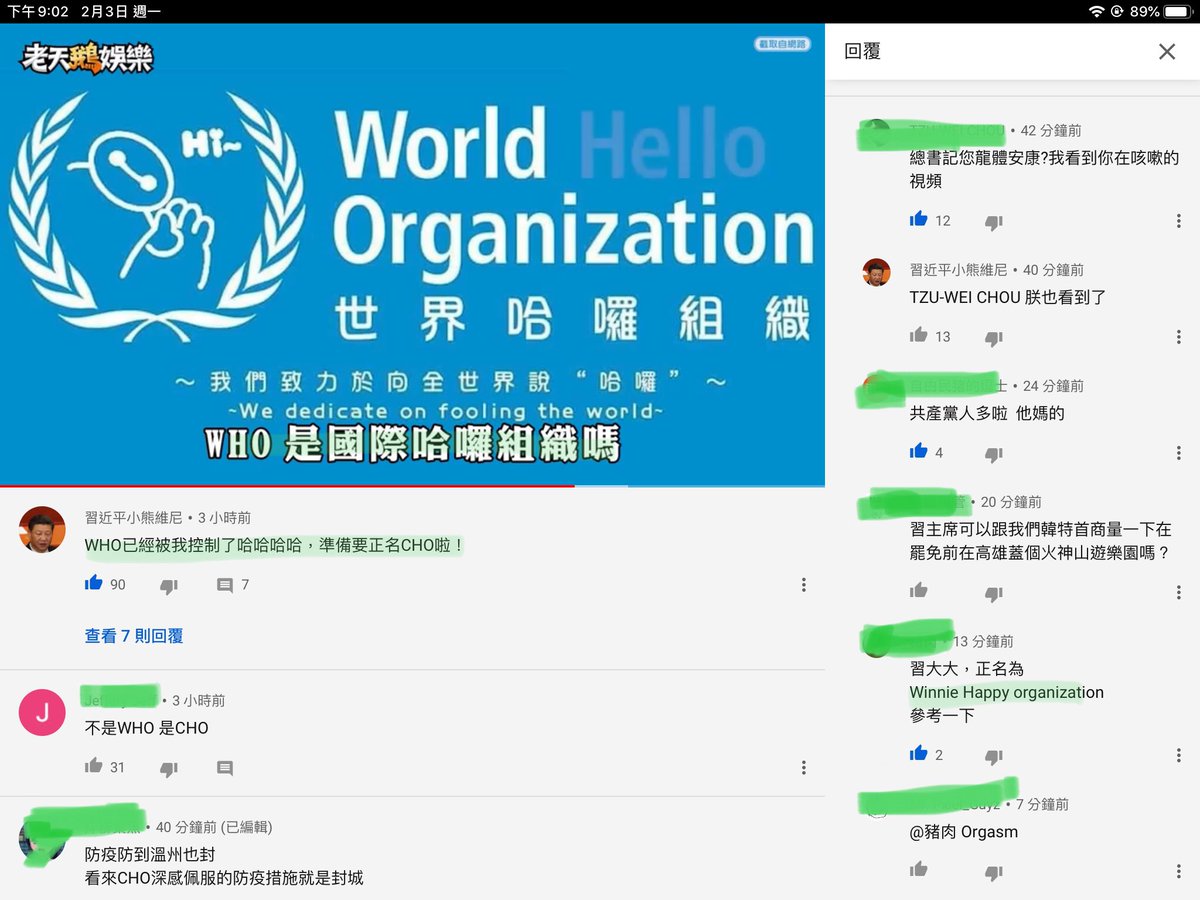Tap the 下午9:02 clock in status bar
Viewport: 1200px width, 900px height.
[x=36, y=11]
